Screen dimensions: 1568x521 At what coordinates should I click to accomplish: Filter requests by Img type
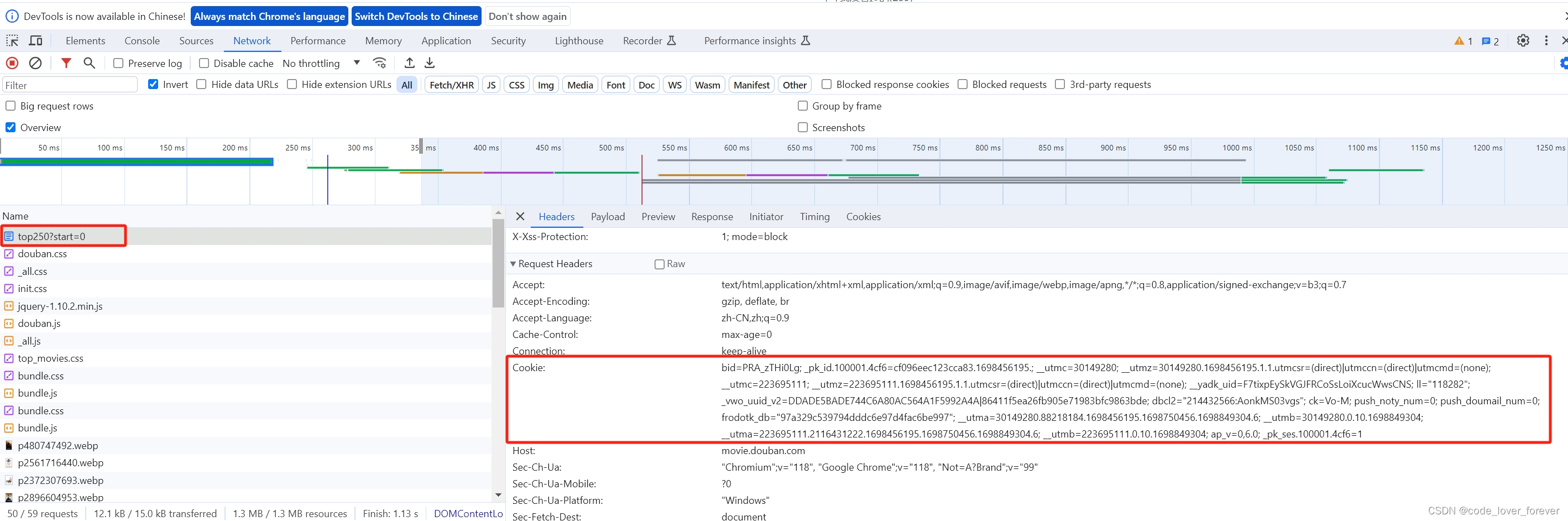(545, 85)
